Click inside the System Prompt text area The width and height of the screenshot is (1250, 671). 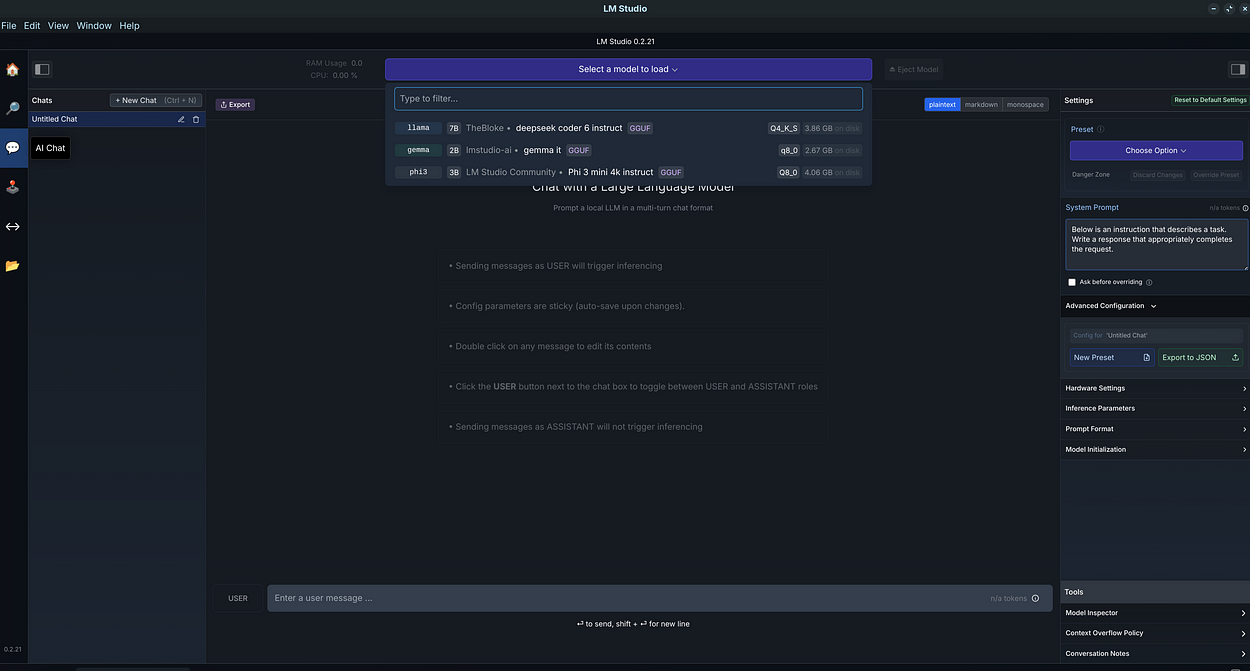(1156, 244)
